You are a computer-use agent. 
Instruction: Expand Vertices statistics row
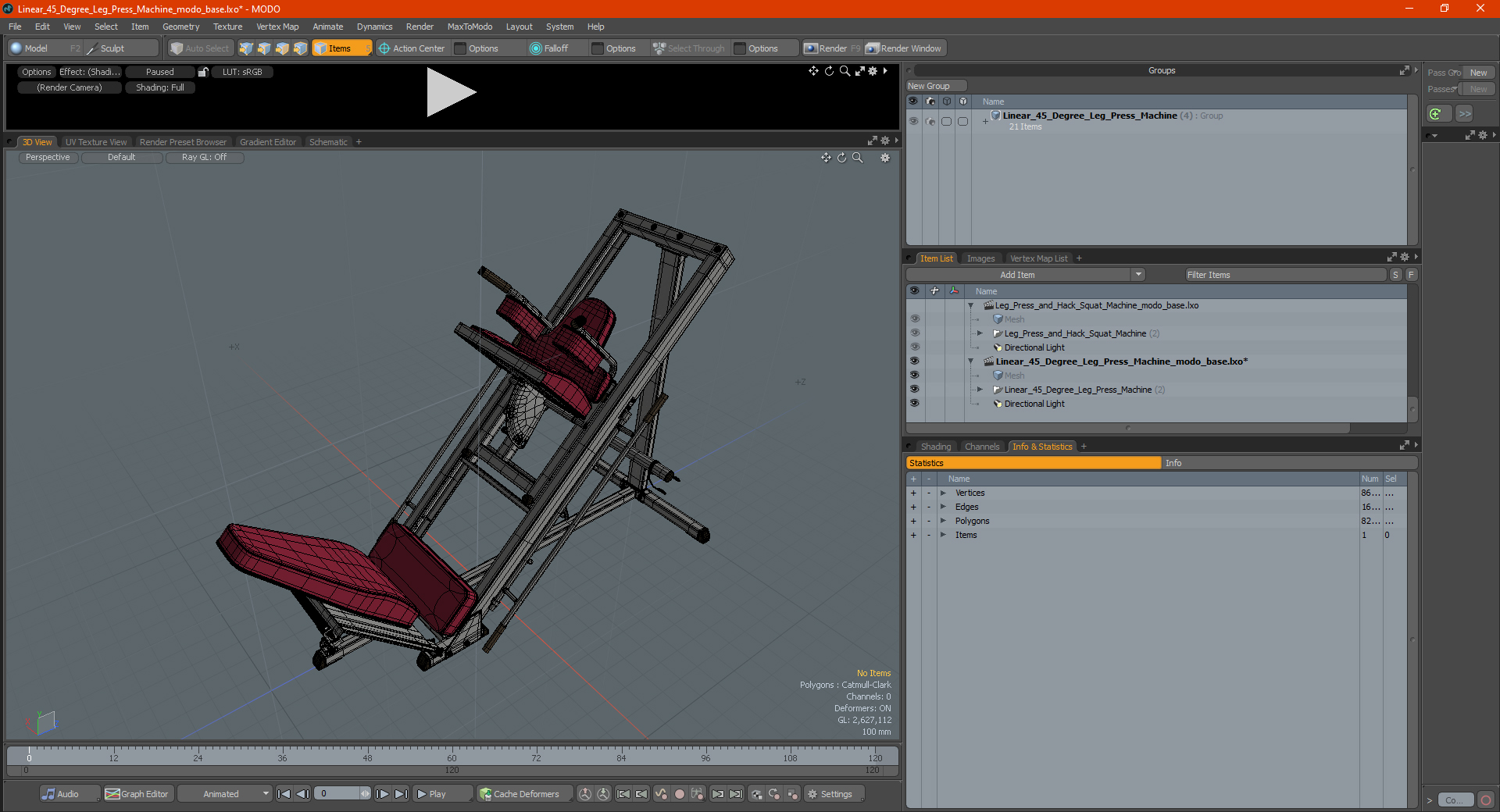coord(944,493)
